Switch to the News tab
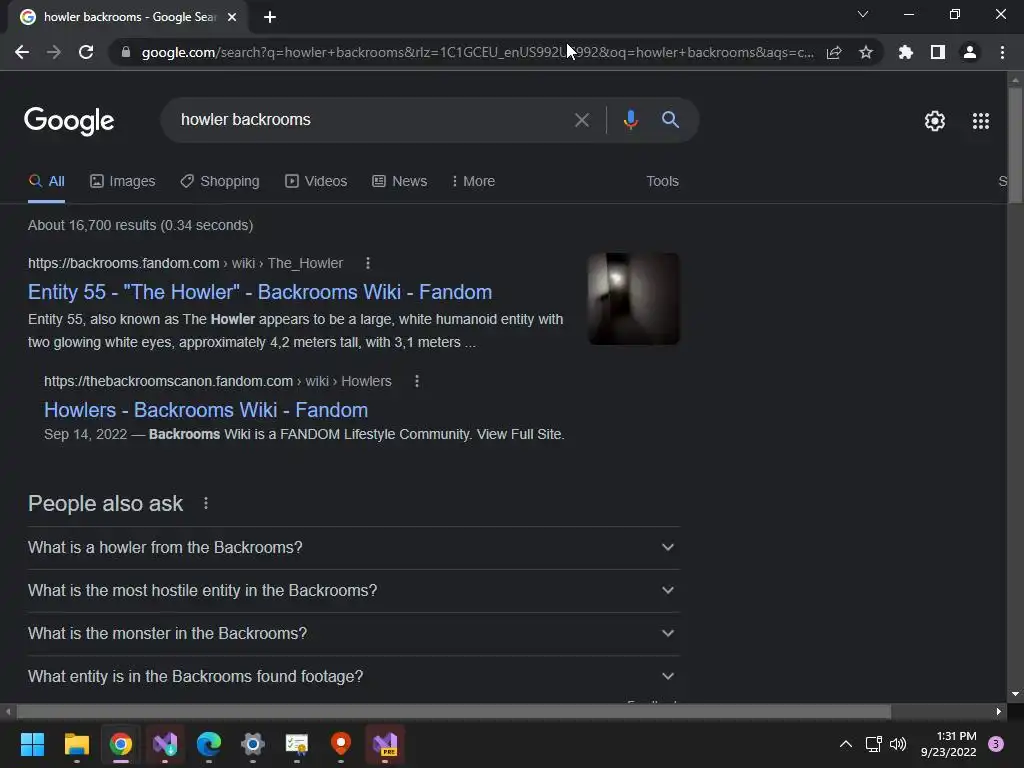The width and height of the screenshot is (1024, 768). [x=400, y=182]
